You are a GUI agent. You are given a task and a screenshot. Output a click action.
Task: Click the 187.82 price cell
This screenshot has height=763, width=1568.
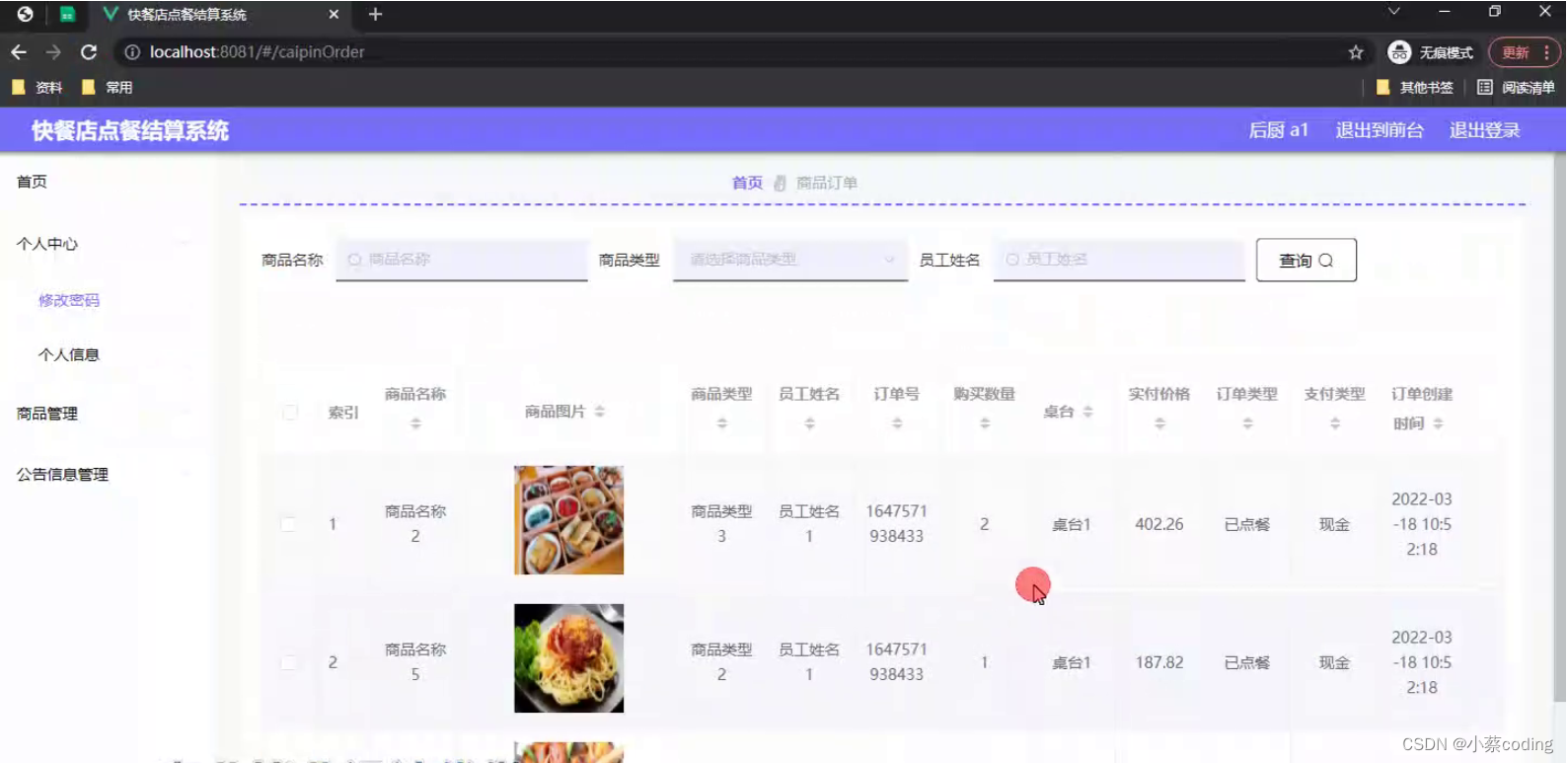[1159, 662]
